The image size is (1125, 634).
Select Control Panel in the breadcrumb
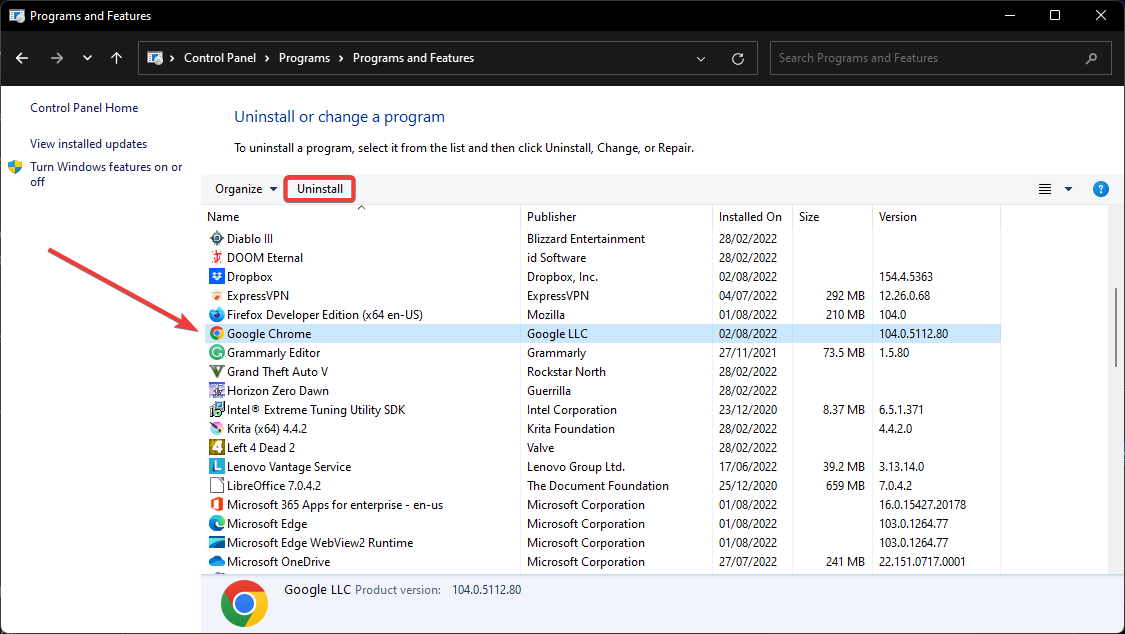tap(220, 58)
